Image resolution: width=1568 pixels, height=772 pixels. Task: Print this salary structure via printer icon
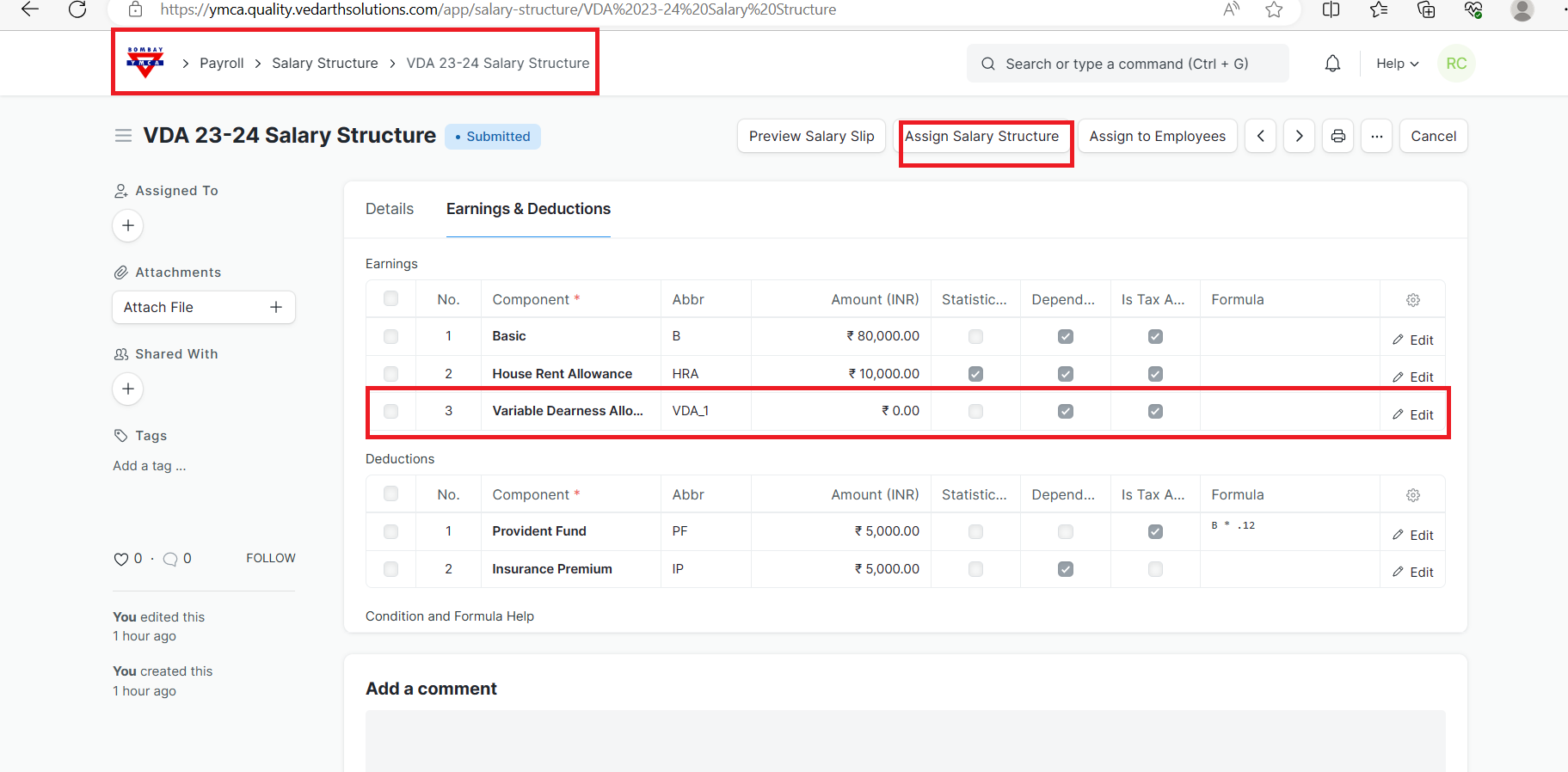tap(1337, 136)
